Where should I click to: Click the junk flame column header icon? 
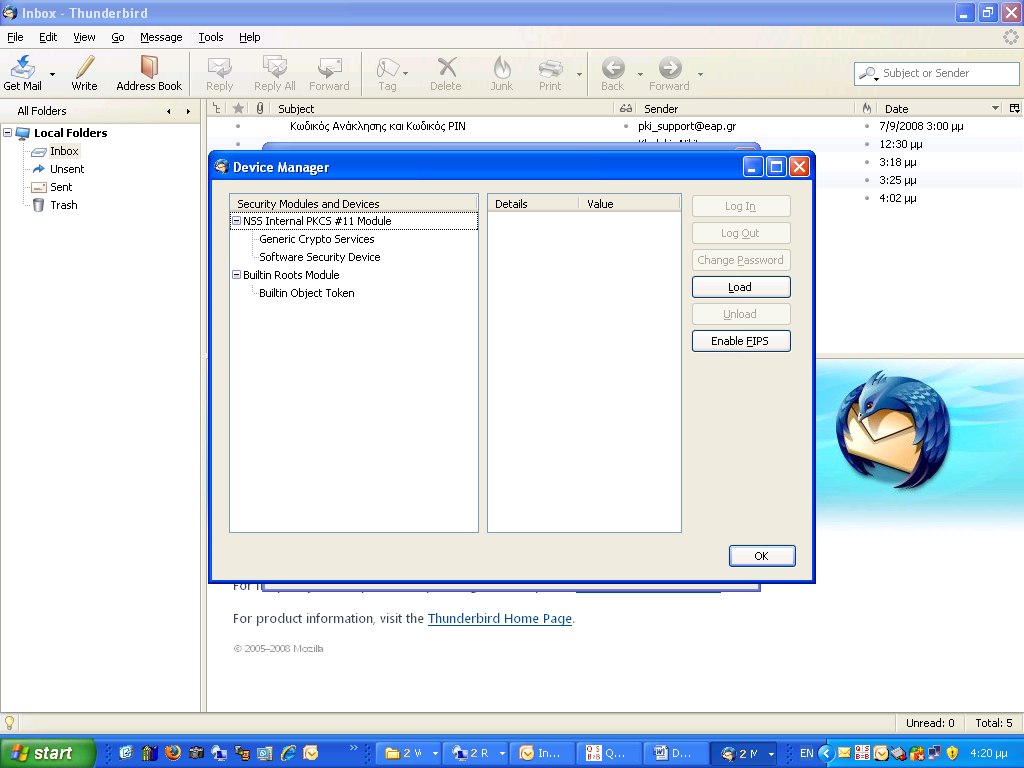867,108
